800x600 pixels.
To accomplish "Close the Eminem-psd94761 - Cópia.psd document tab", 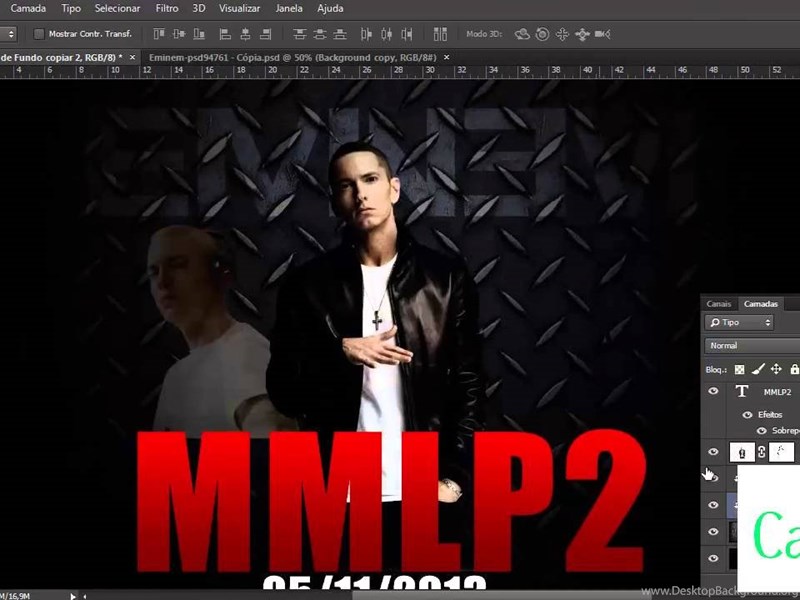I will [446, 58].
